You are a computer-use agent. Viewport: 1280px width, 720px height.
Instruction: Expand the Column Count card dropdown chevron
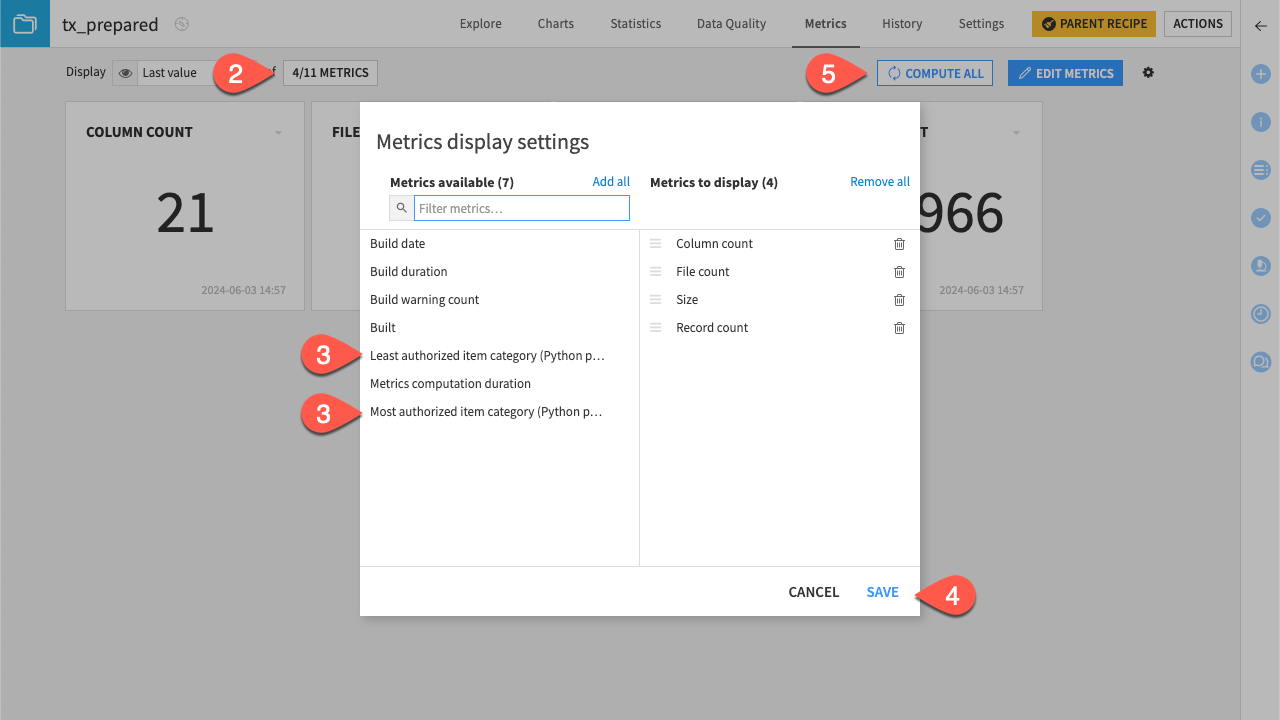pyautogui.click(x=278, y=131)
